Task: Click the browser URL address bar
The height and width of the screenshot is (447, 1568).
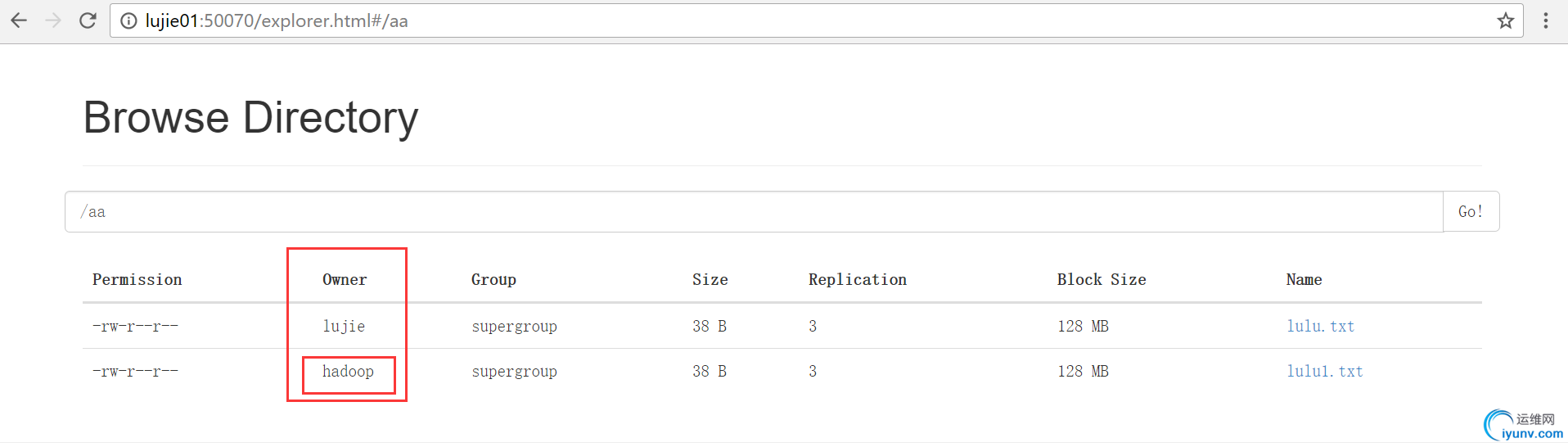Action: [816, 20]
